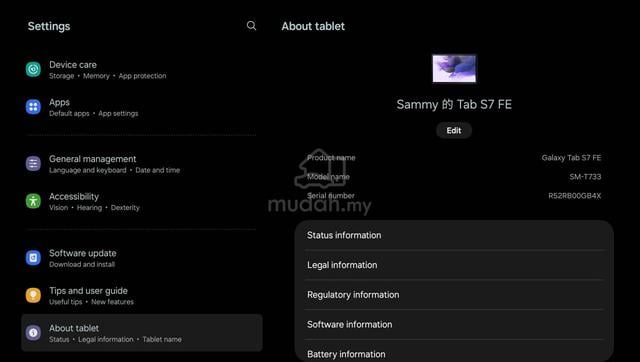The height and width of the screenshot is (362, 640).
Task: Click 'Language and keyboard • Date and time' subtitle
Action: [114, 170]
